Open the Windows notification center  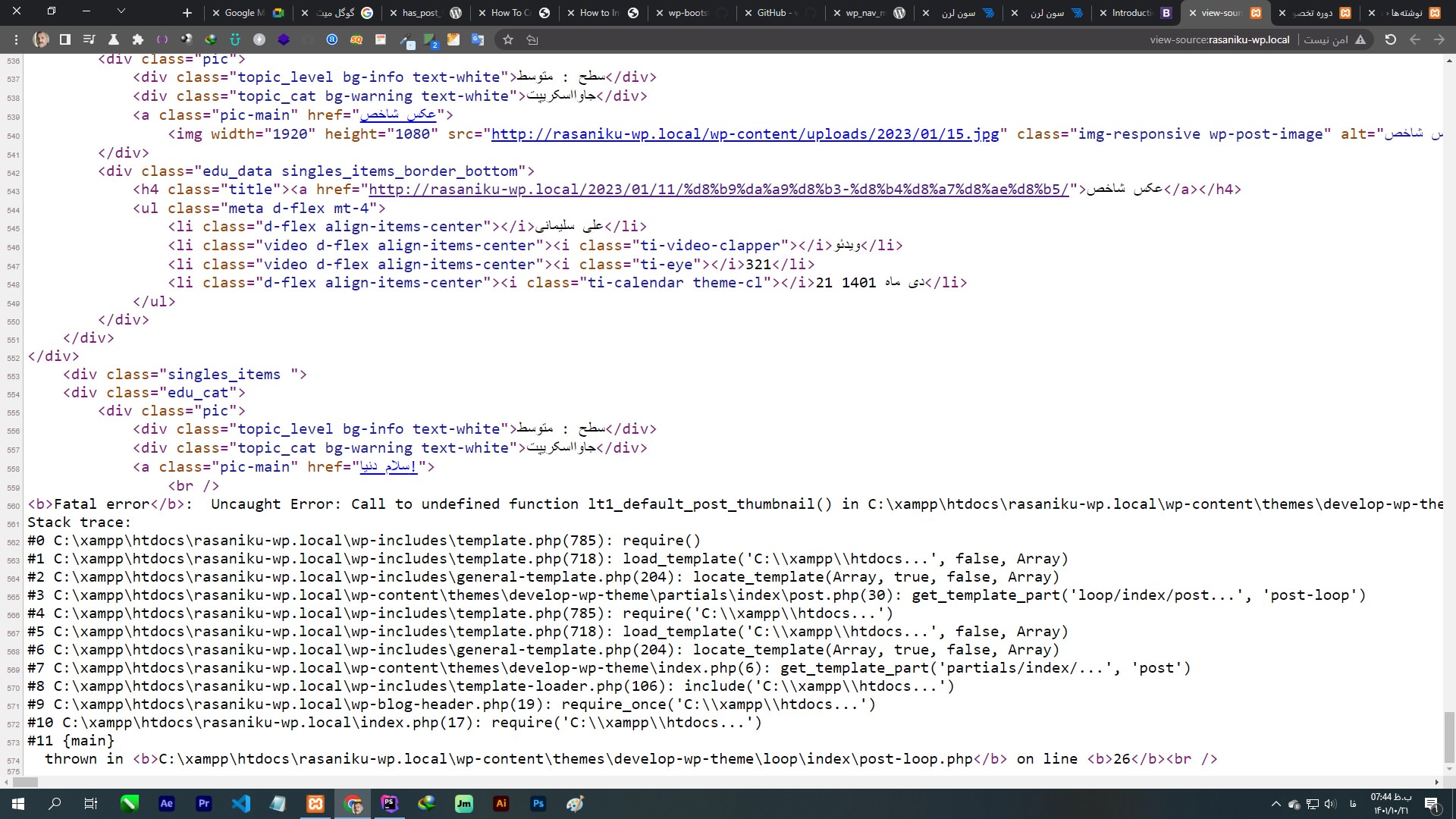[x=1432, y=804]
